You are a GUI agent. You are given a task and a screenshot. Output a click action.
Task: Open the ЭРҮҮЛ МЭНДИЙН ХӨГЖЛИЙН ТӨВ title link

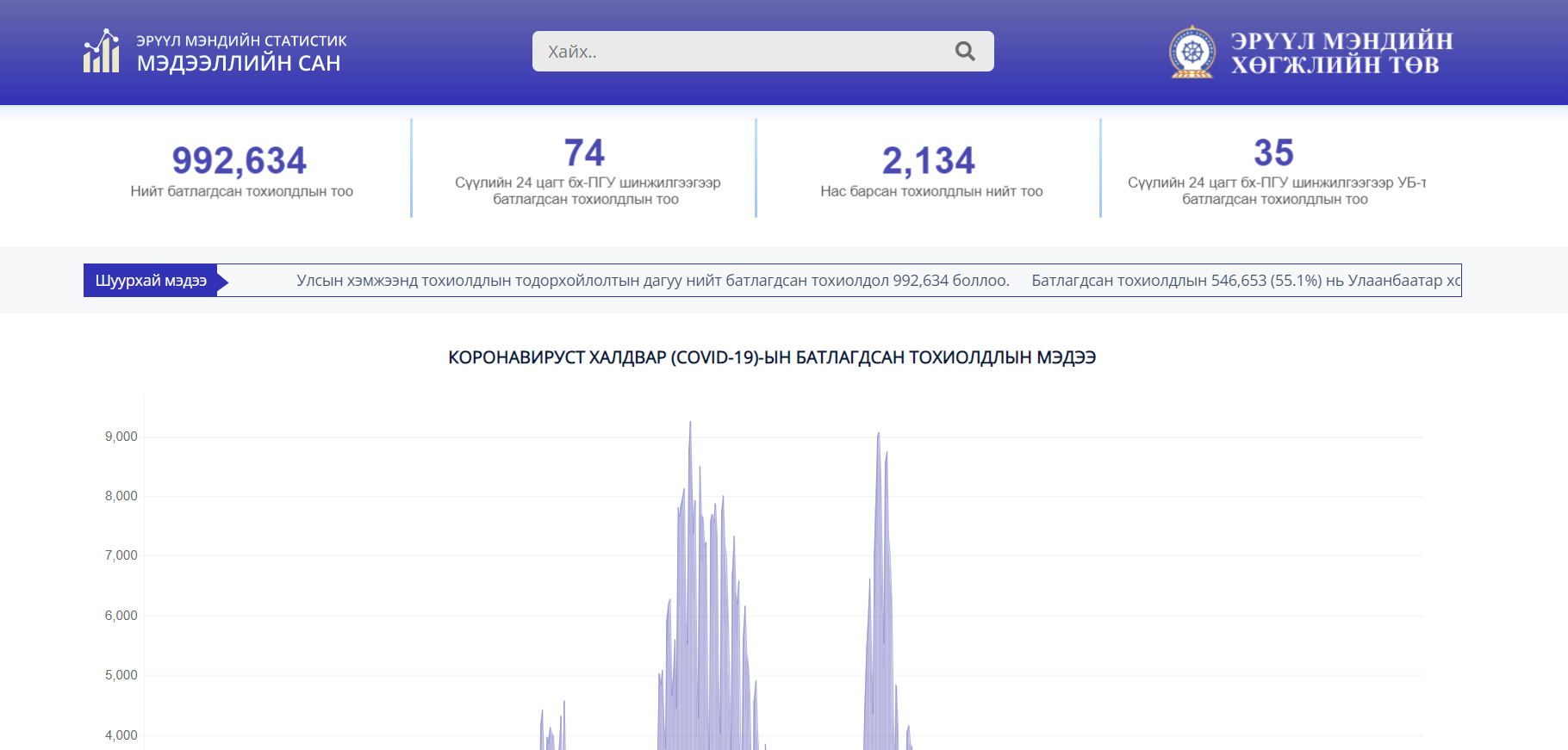1341,53
